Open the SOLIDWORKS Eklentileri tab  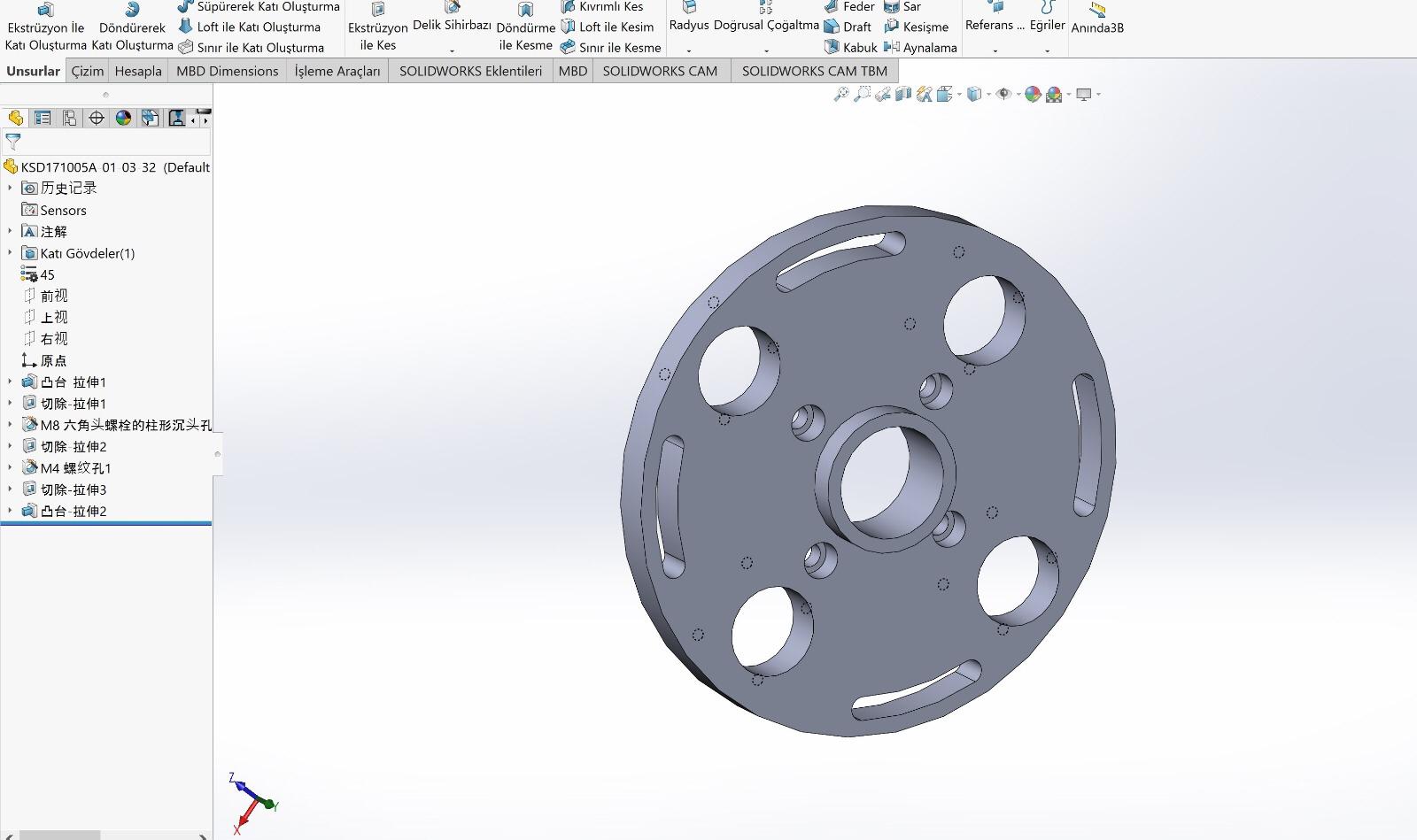(x=470, y=71)
